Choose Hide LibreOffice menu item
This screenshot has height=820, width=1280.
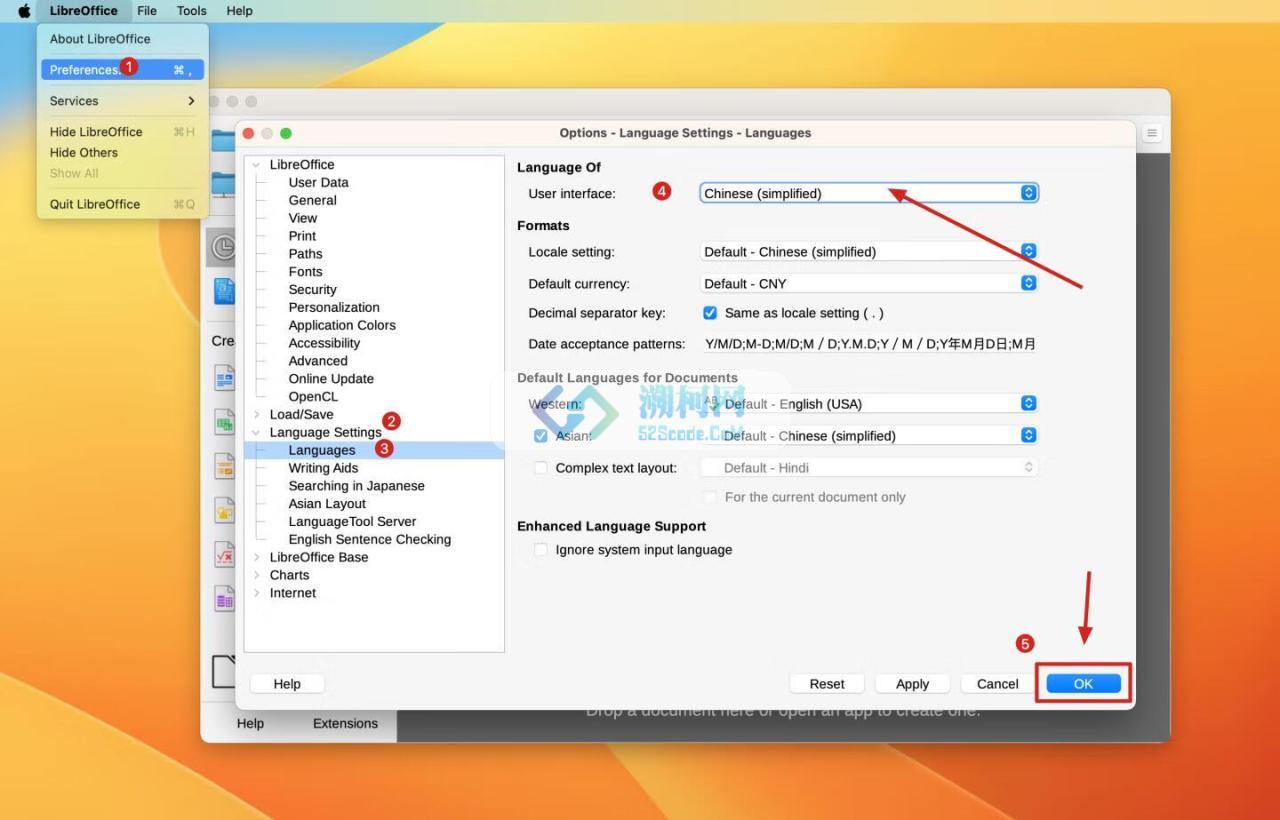[123, 132]
